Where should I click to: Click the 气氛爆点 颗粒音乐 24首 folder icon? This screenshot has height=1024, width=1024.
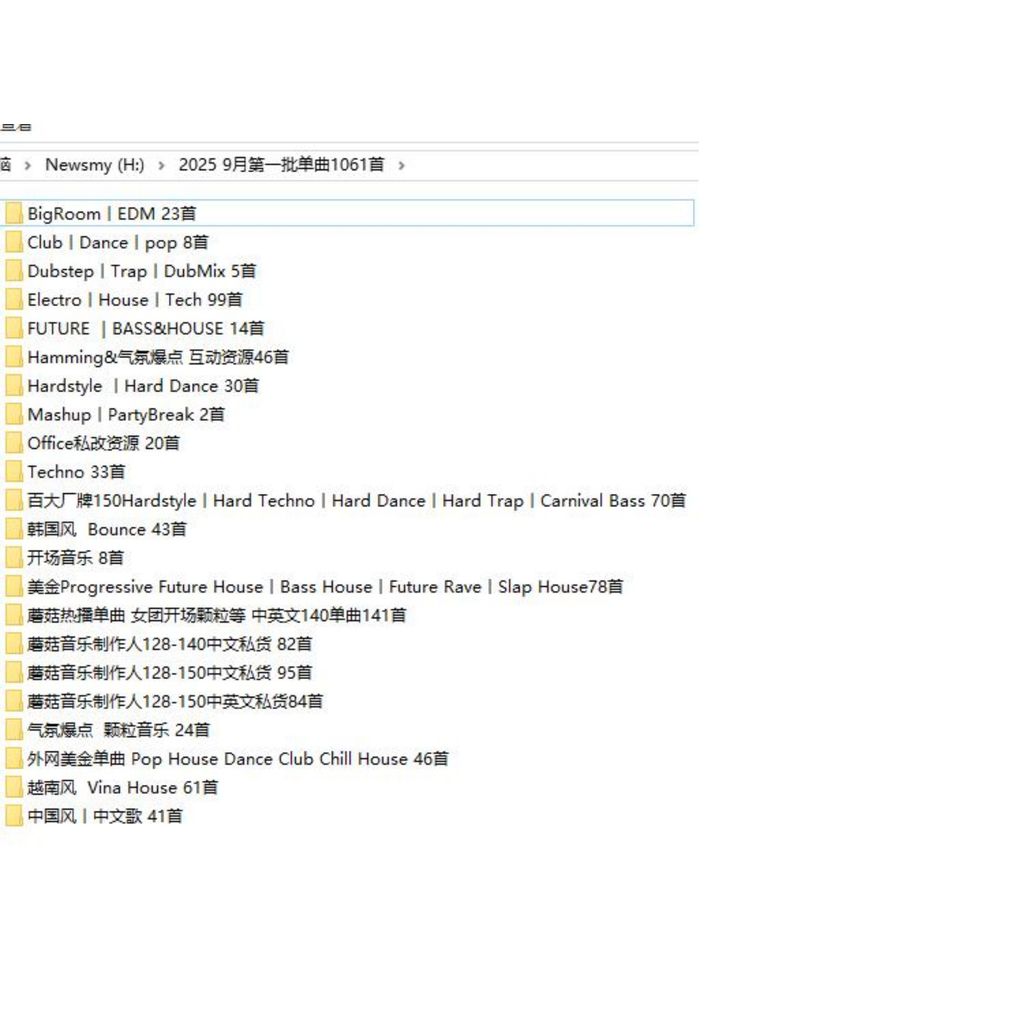click(14, 731)
